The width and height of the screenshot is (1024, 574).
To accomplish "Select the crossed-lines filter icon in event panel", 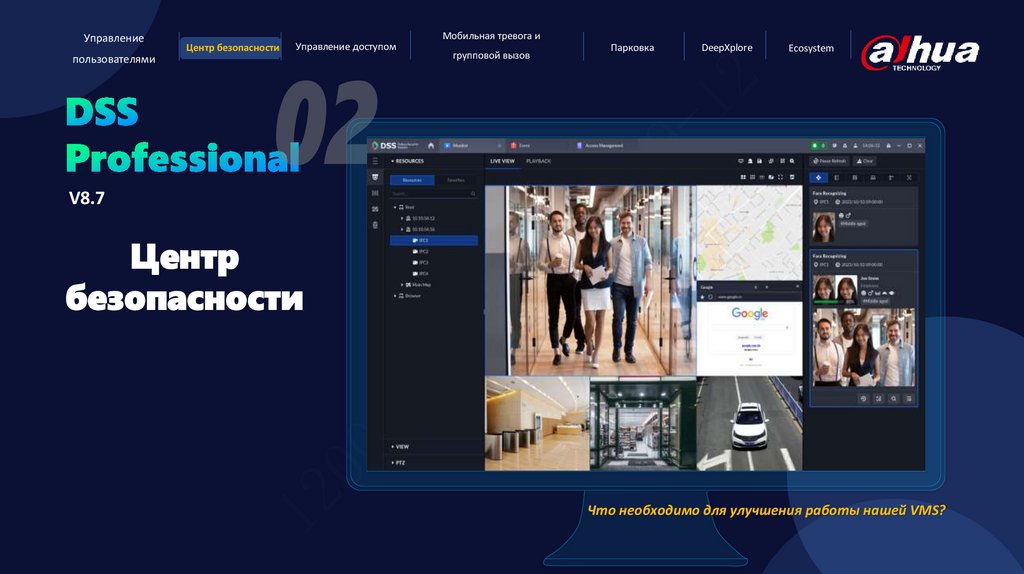I will pyautogui.click(x=909, y=178).
